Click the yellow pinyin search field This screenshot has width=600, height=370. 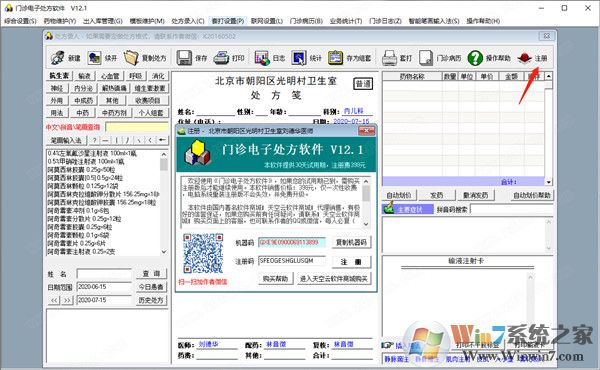pyautogui.click(x=137, y=127)
